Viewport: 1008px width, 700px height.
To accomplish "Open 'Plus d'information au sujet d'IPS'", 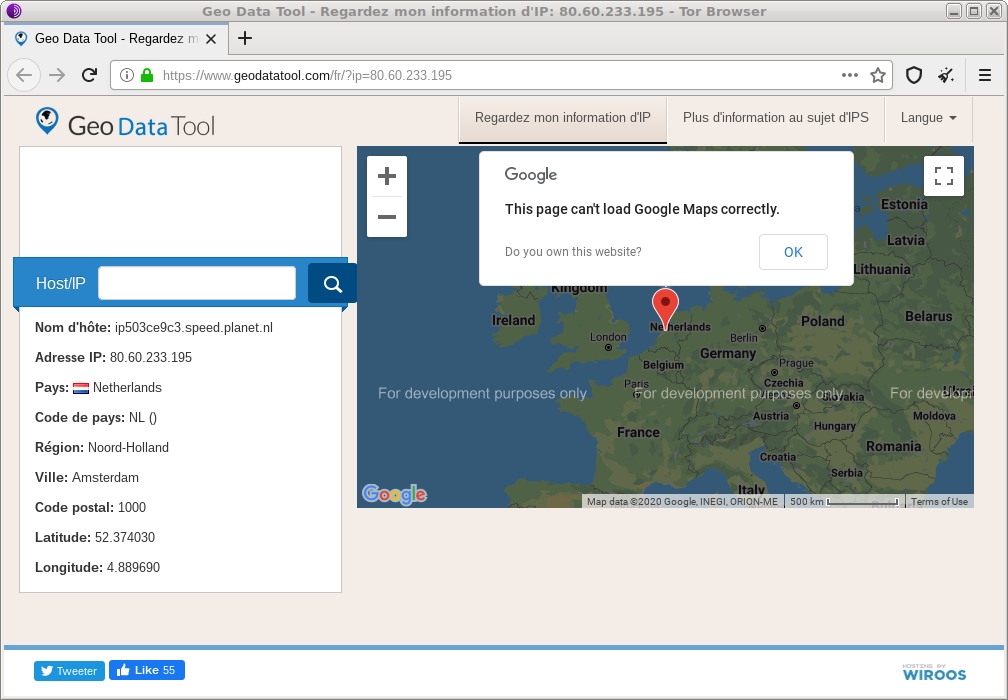I will (775, 118).
